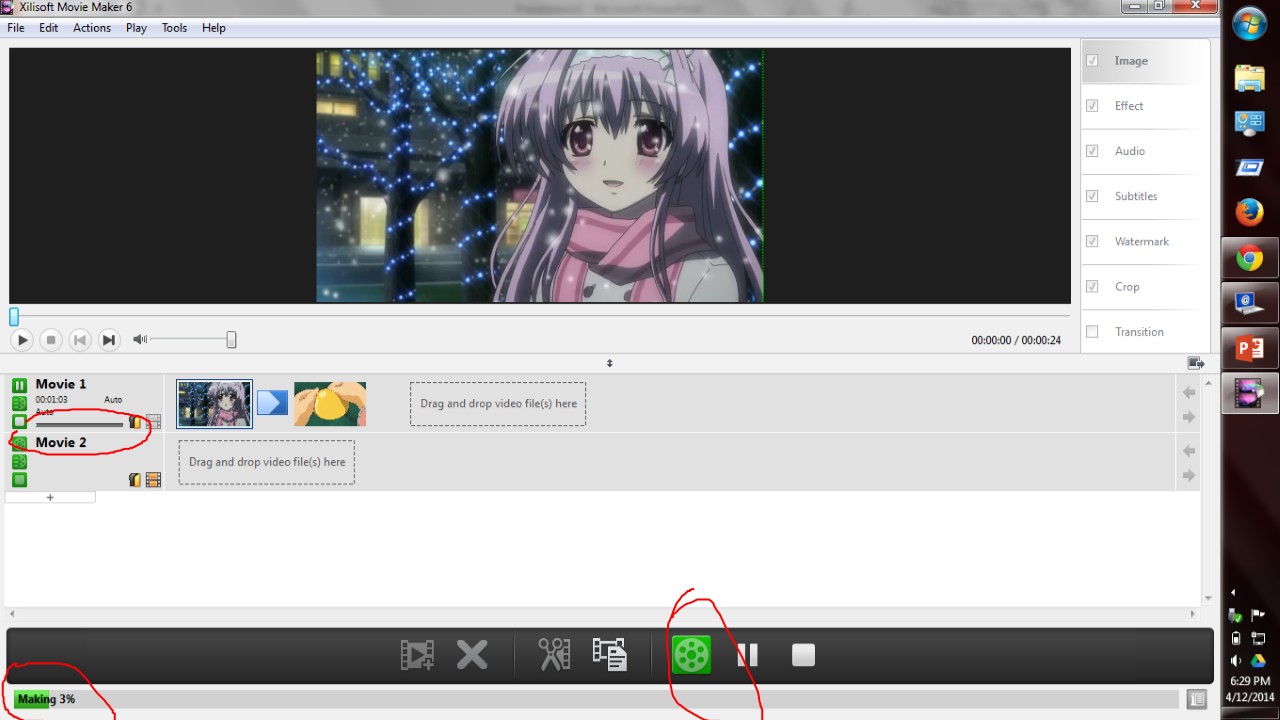
Task: Select the anime girl clip thumbnail
Action: tap(215, 403)
